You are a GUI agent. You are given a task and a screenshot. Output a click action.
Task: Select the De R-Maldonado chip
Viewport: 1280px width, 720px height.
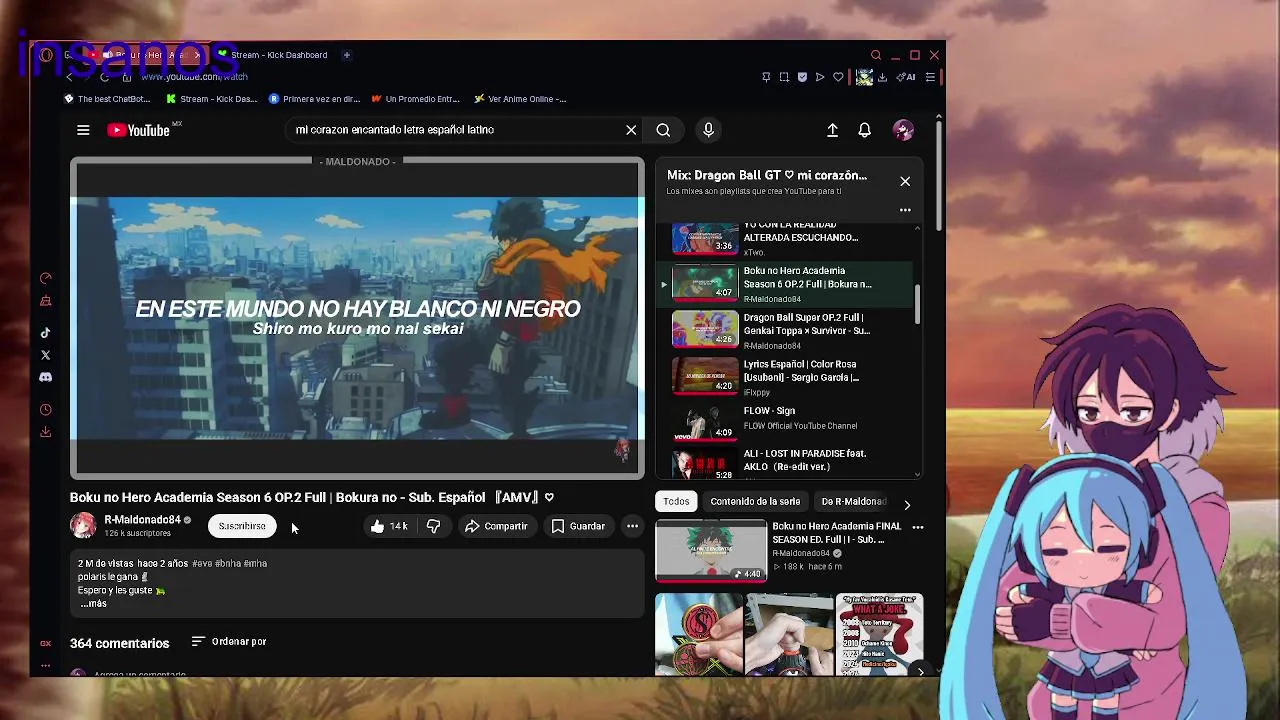[853, 502]
